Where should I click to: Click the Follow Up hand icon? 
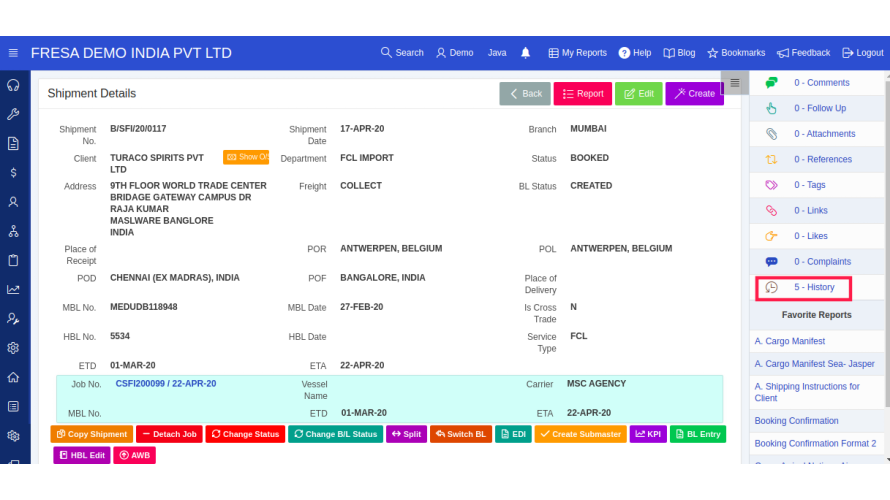[x=771, y=108]
